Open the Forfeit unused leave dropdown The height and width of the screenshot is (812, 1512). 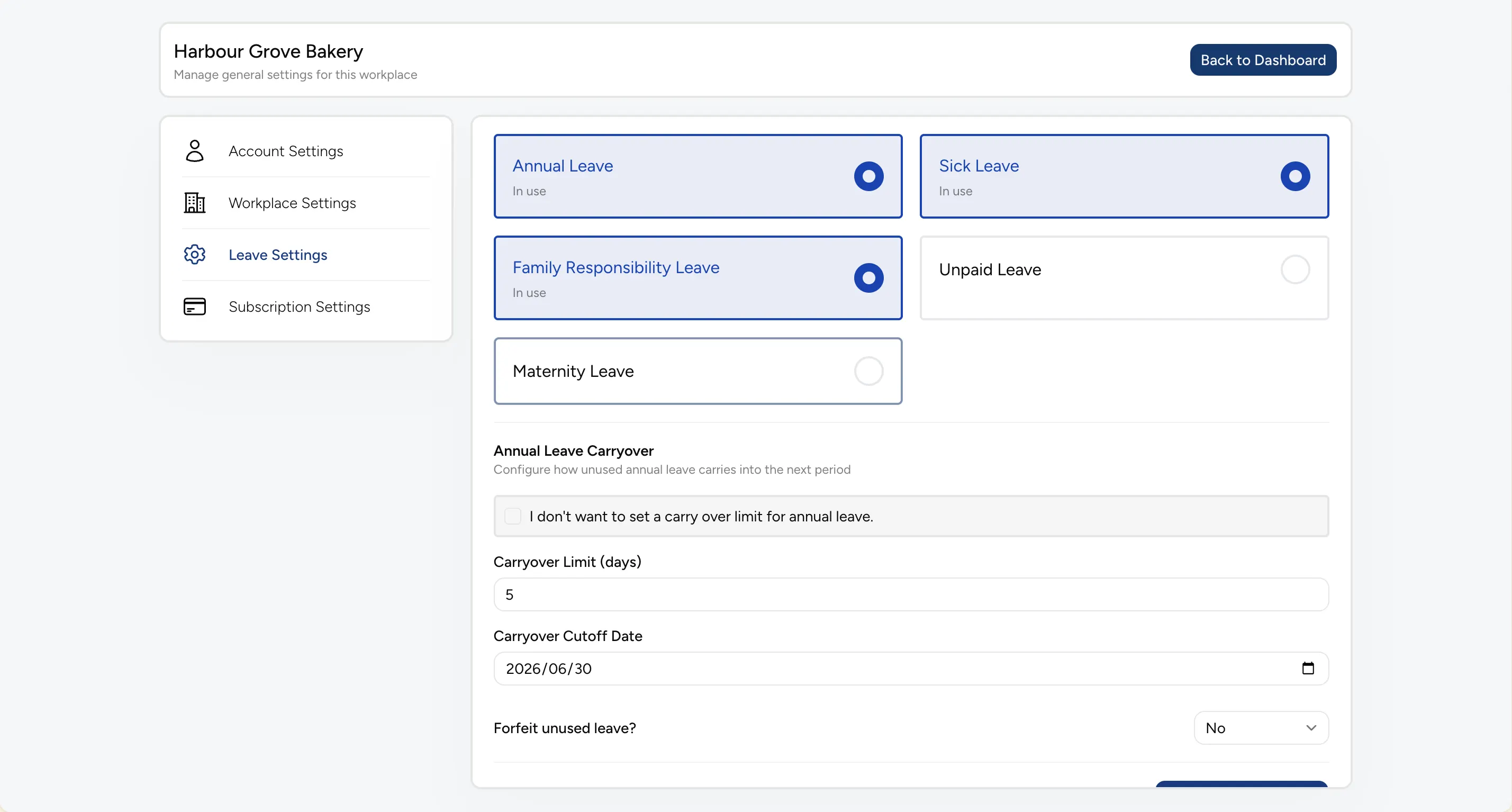pyautogui.click(x=1261, y=728)
